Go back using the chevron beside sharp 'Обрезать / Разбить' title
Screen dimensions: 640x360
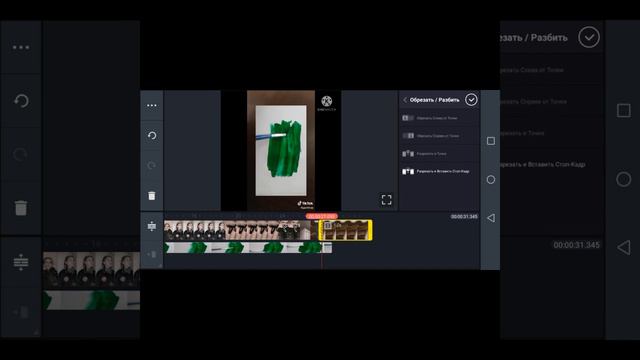(x=405, y=100)
